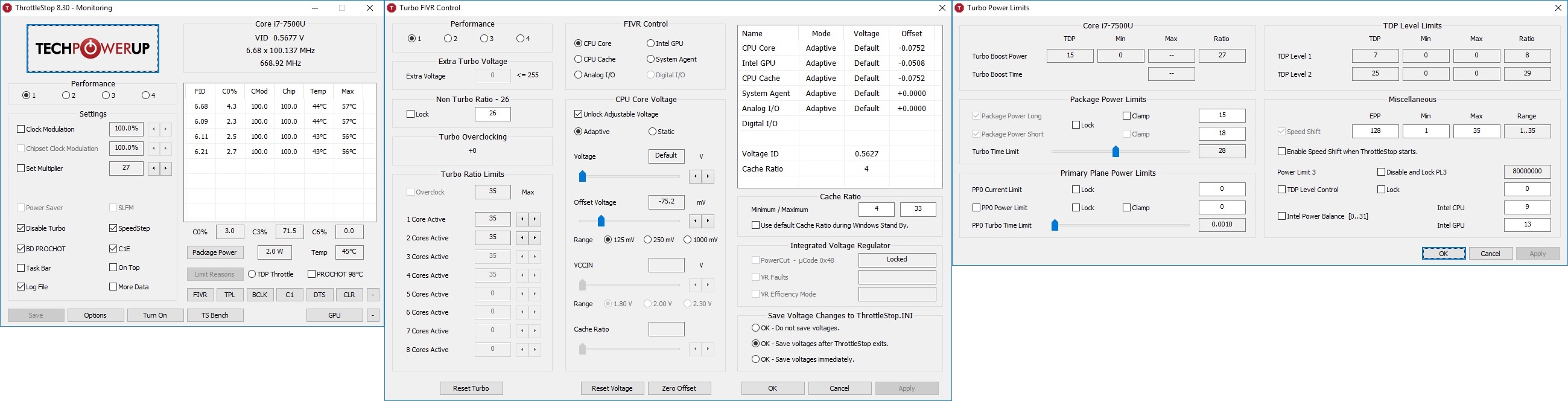Enable Speed Shift when ThrottleStop starts
1568x401 pixels.
click(x=1281, y=151)
